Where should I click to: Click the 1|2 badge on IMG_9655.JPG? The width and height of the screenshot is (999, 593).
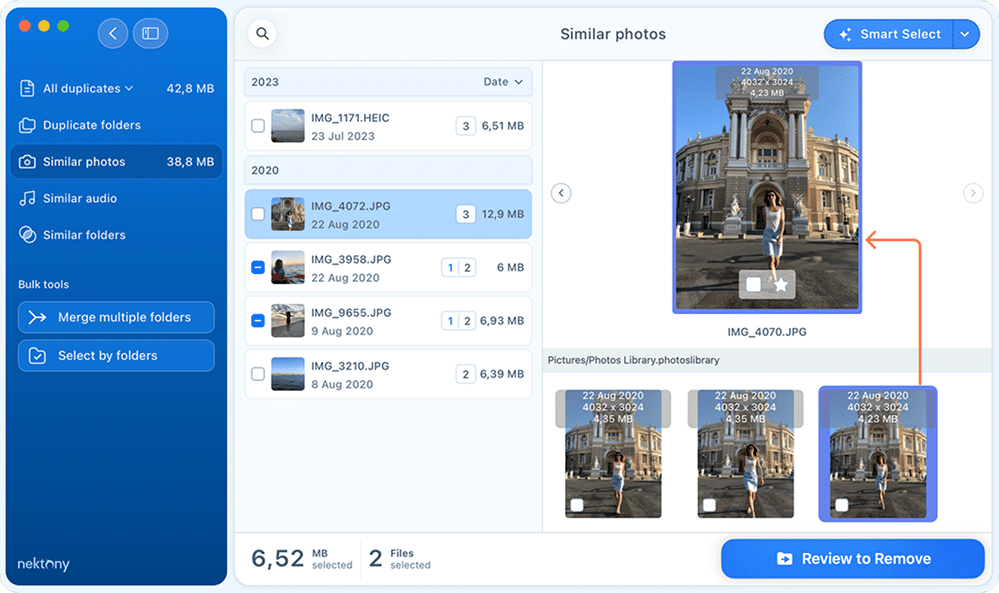pos(459,321)
